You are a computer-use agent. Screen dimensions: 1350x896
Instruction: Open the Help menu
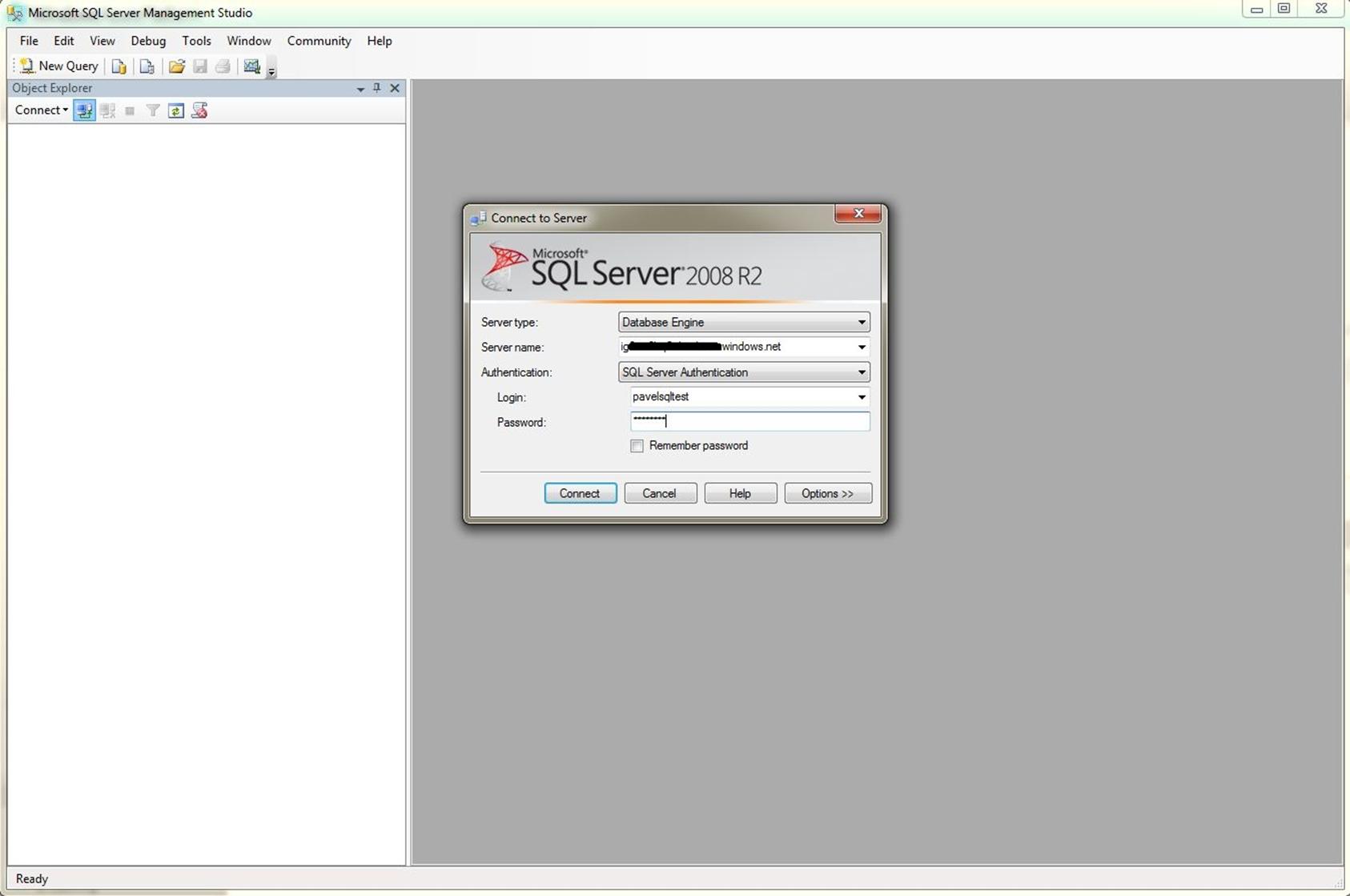380,41
